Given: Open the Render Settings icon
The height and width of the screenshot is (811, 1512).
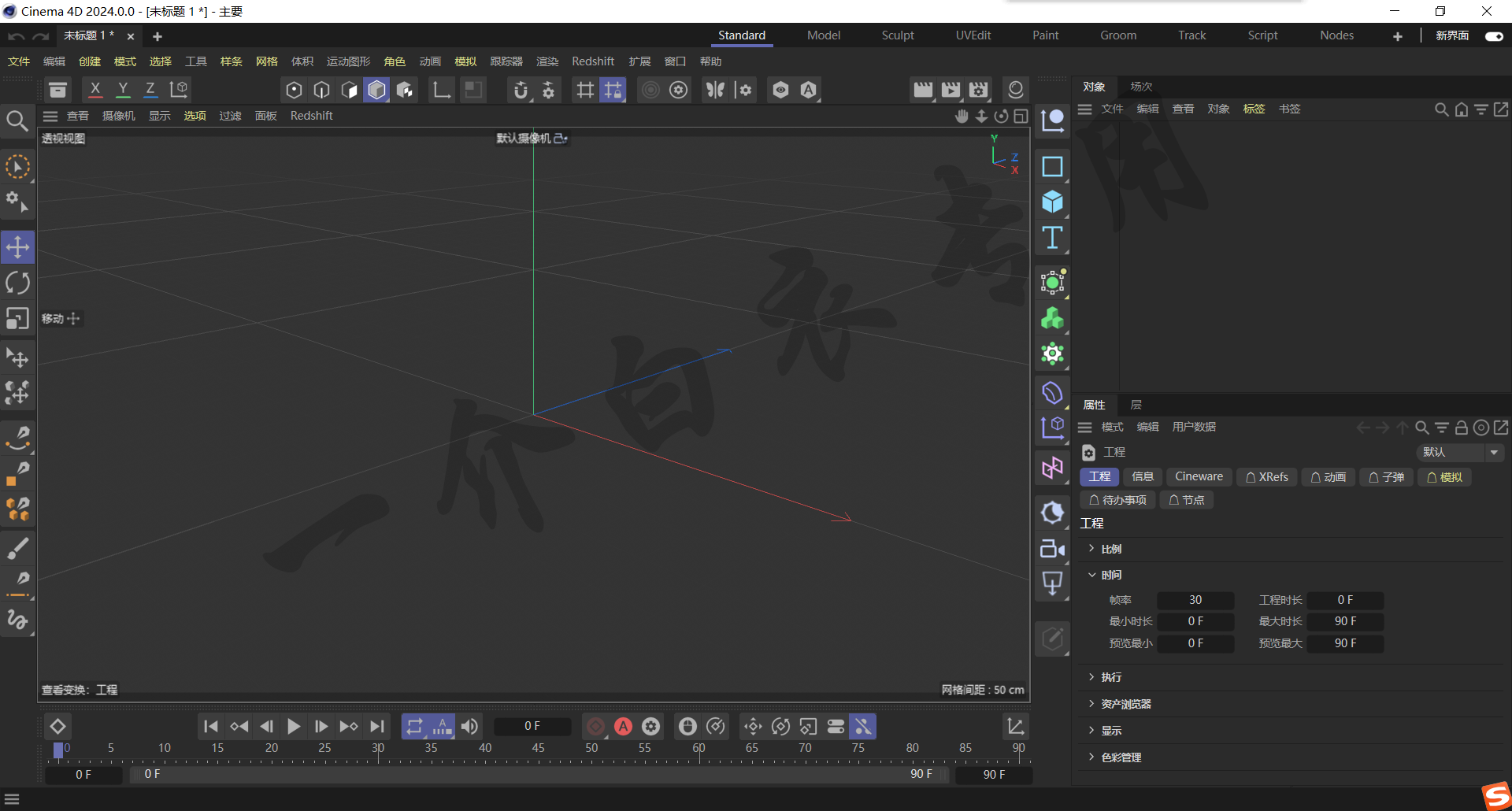Looking at the screenshot, I should tap(978, 90).
